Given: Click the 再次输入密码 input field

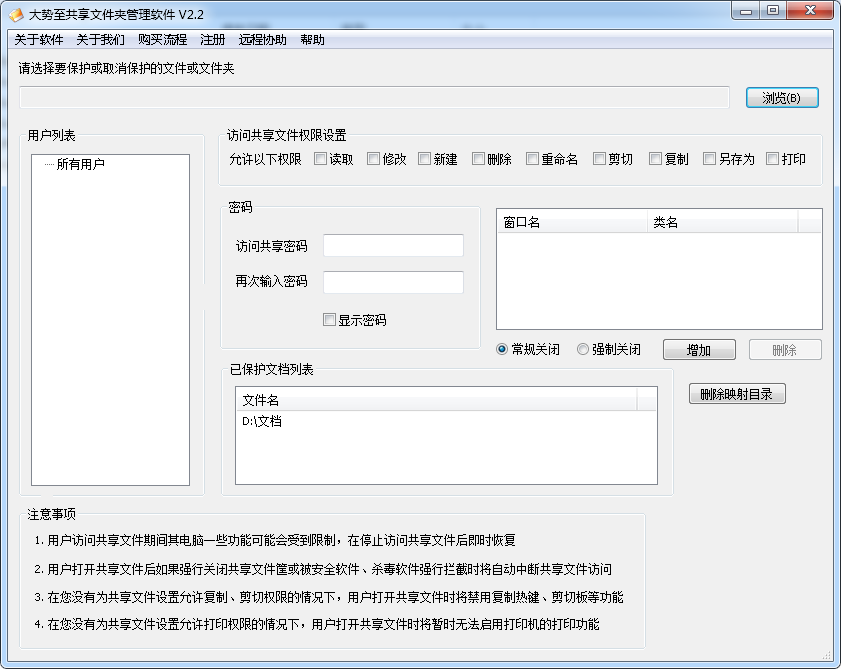Looking at the screenshot, I should point(393,282).
